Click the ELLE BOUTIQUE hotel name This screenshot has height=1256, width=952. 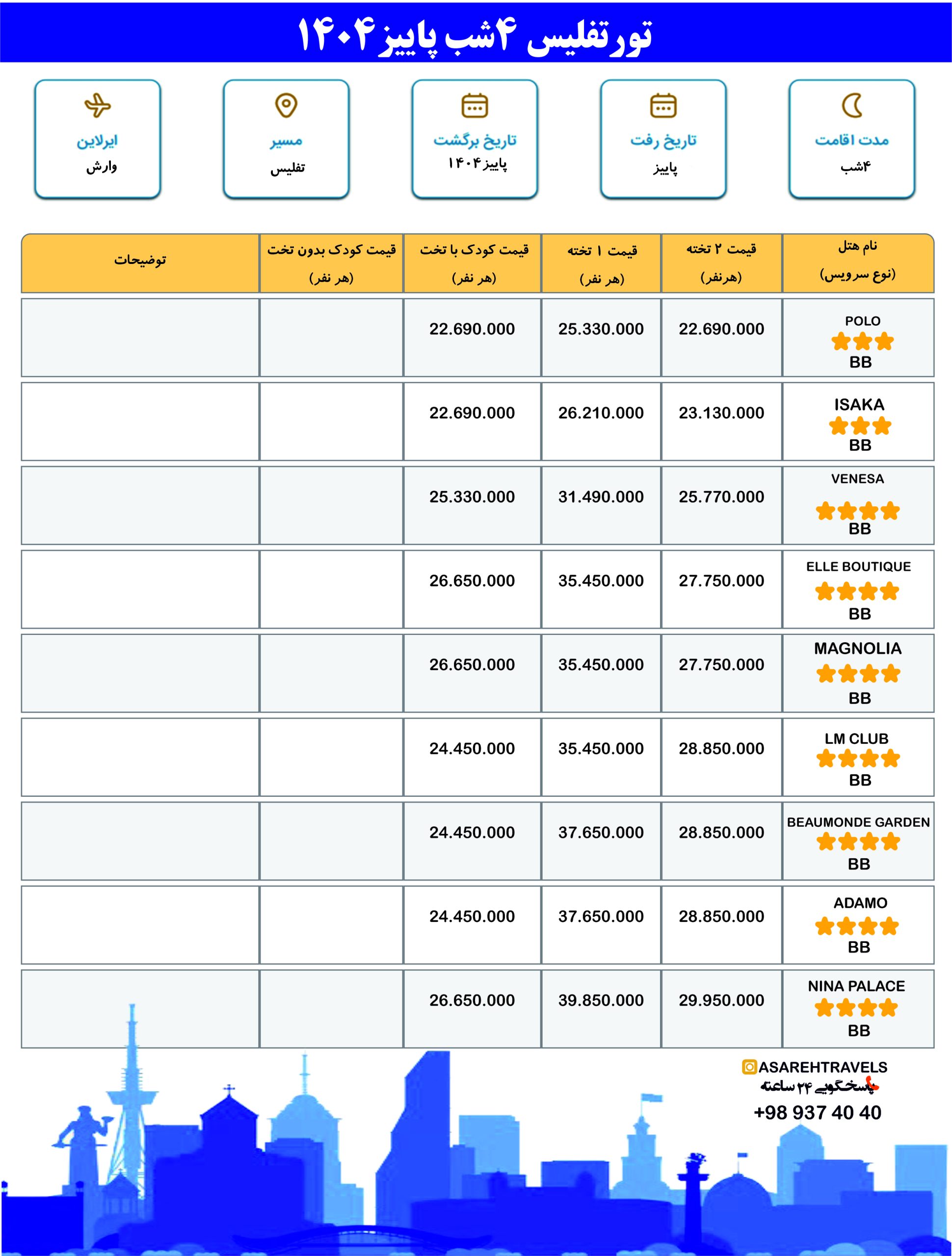(x=858, y=566)
